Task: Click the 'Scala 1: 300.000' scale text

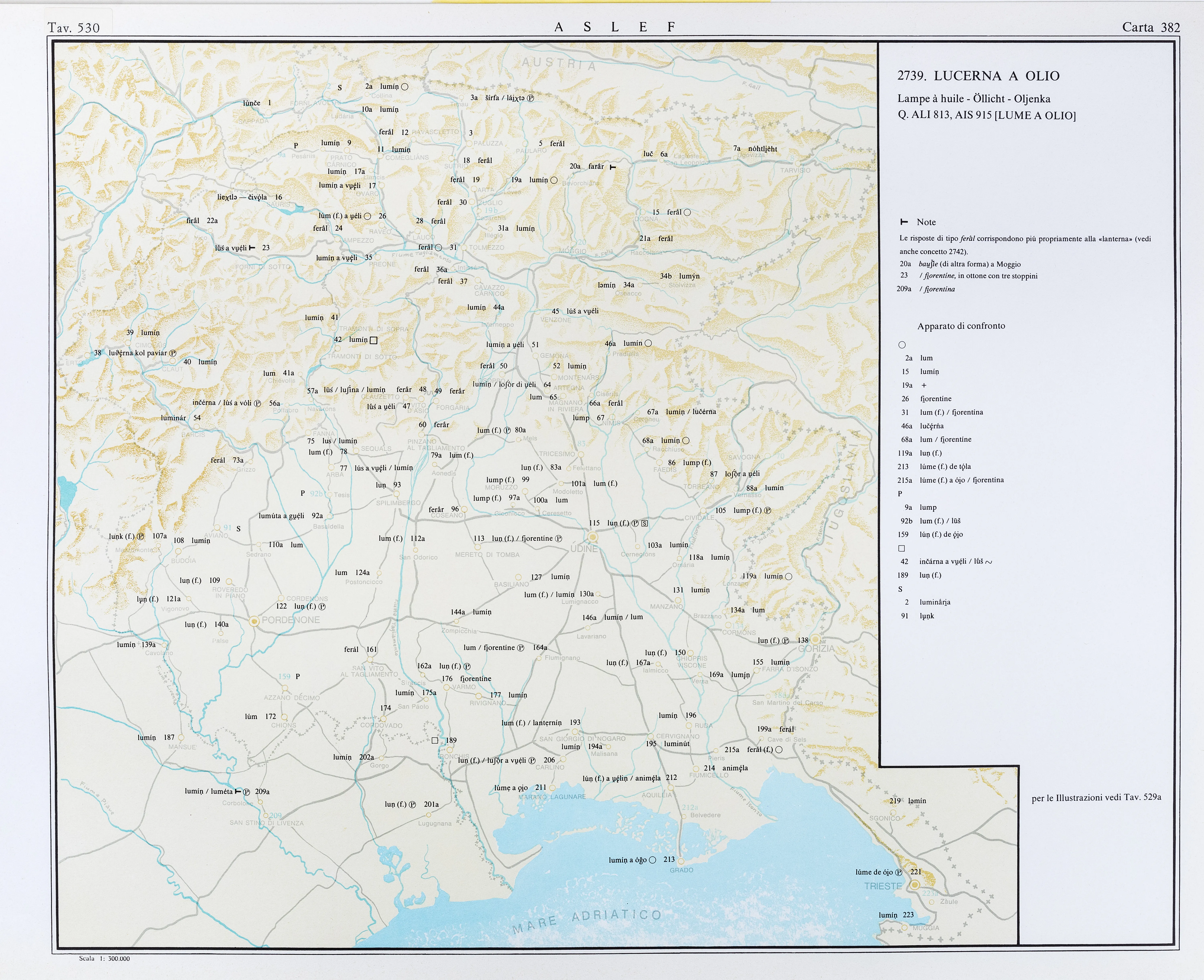Action: [105, 959]
